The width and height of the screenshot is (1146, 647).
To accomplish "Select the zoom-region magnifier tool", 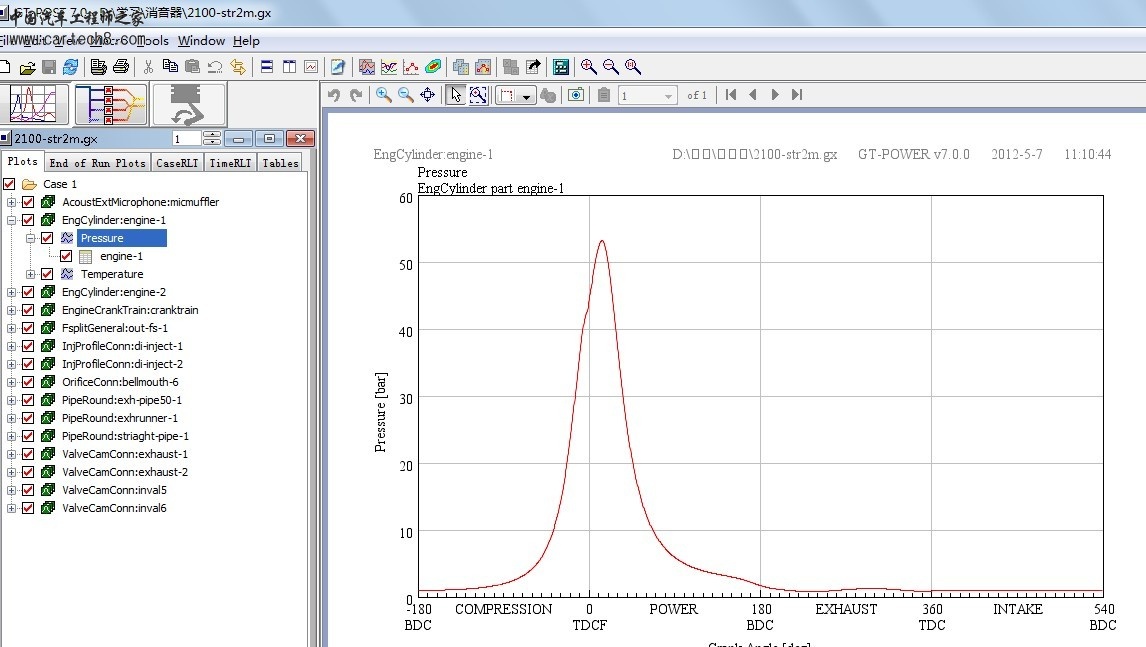I will (x=478, y=95).
